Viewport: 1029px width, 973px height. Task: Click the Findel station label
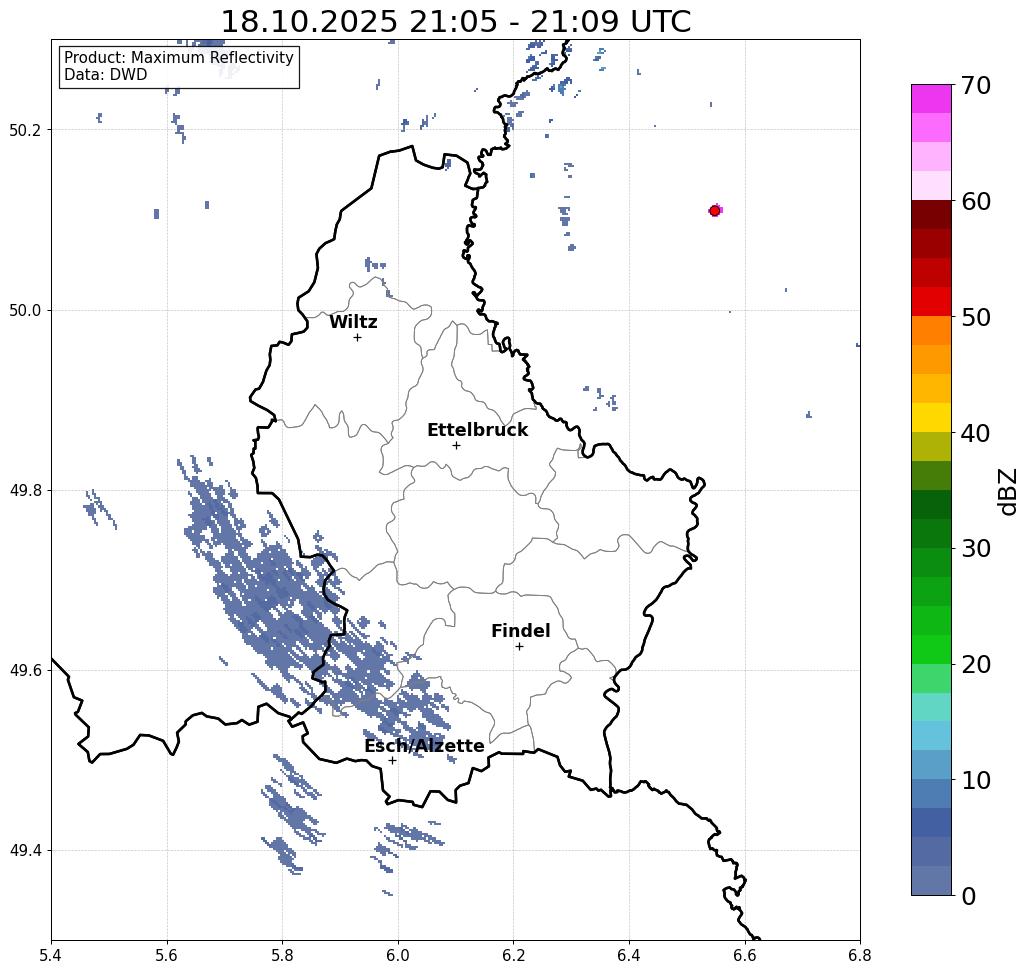[x=520, y=631]
